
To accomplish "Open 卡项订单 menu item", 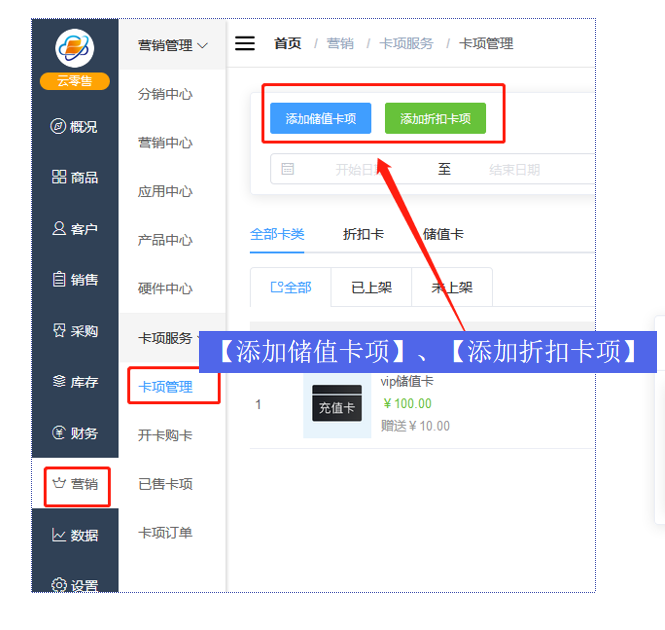I will [165, 533].
